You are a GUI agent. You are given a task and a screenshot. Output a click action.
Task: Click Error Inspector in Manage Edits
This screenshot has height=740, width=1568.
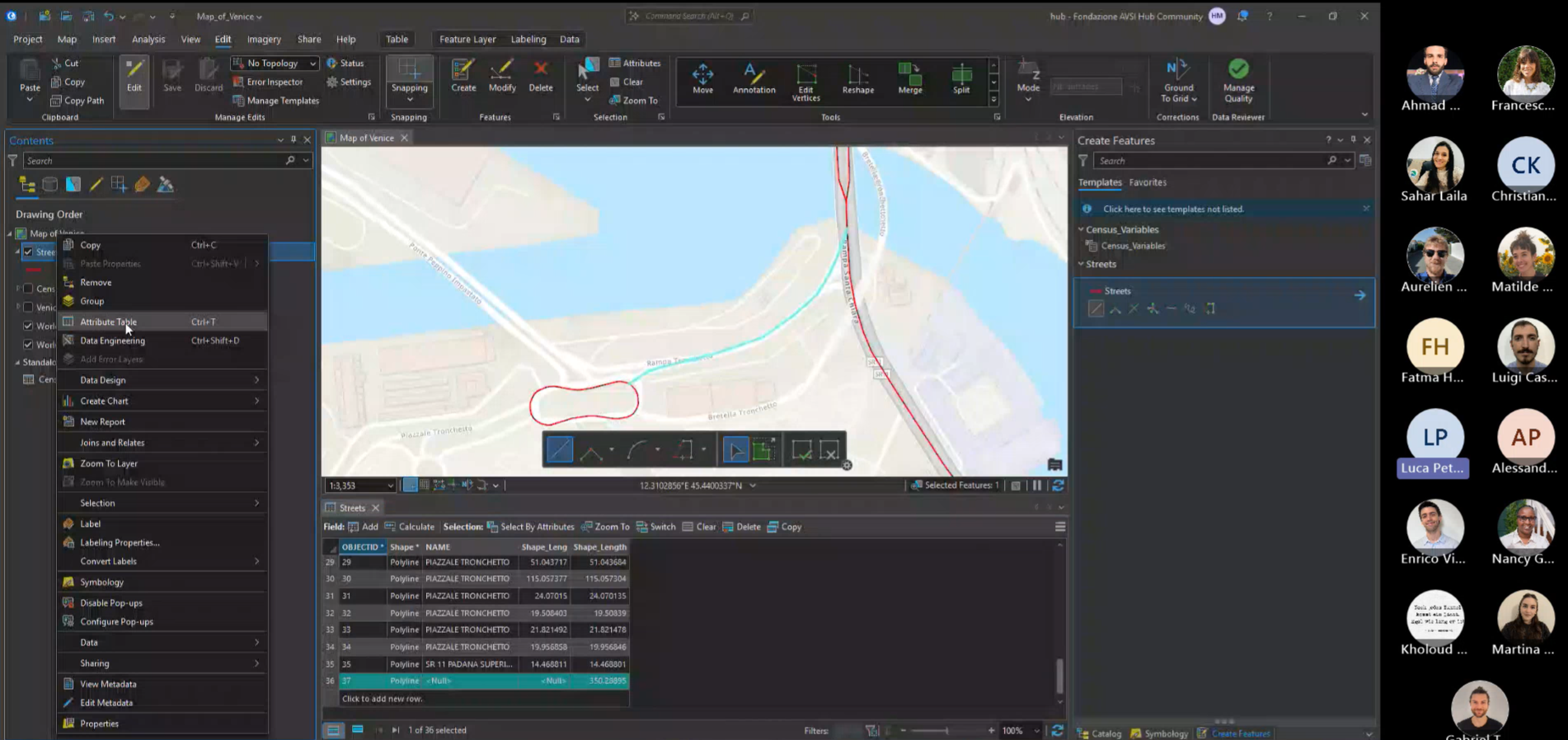tap(268, 82)
